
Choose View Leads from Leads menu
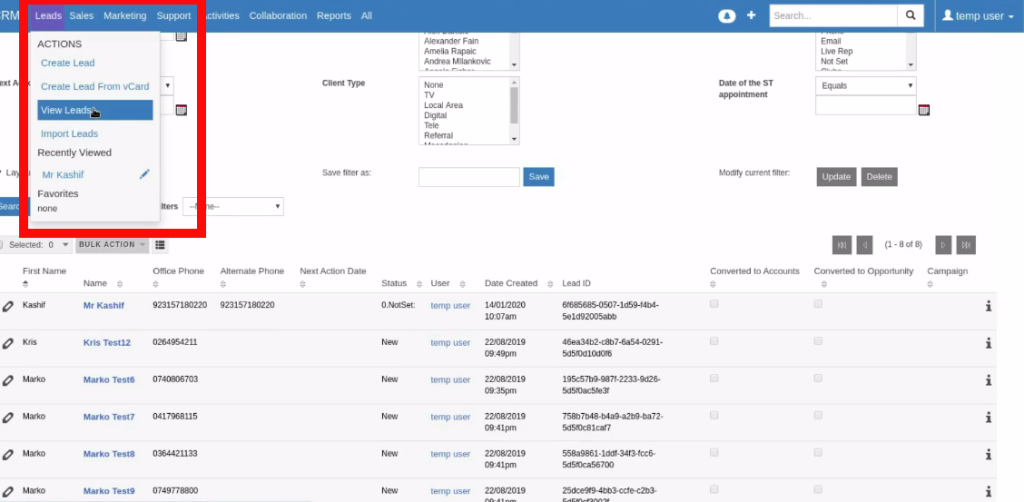[95, 110]
